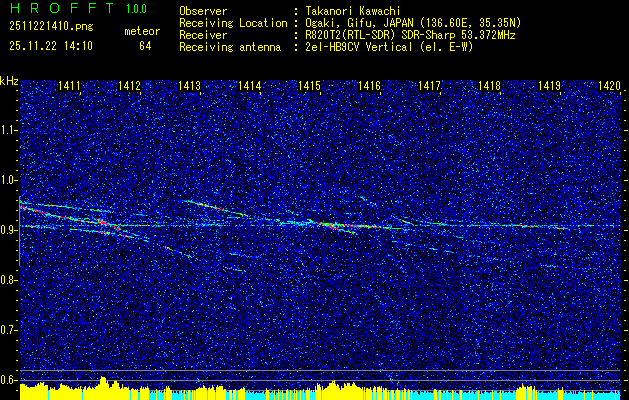Click the 0.7 kHz axis value
The width and height of the screenshot is (629, 400).
pyautogui.click(x=8, y=329)
